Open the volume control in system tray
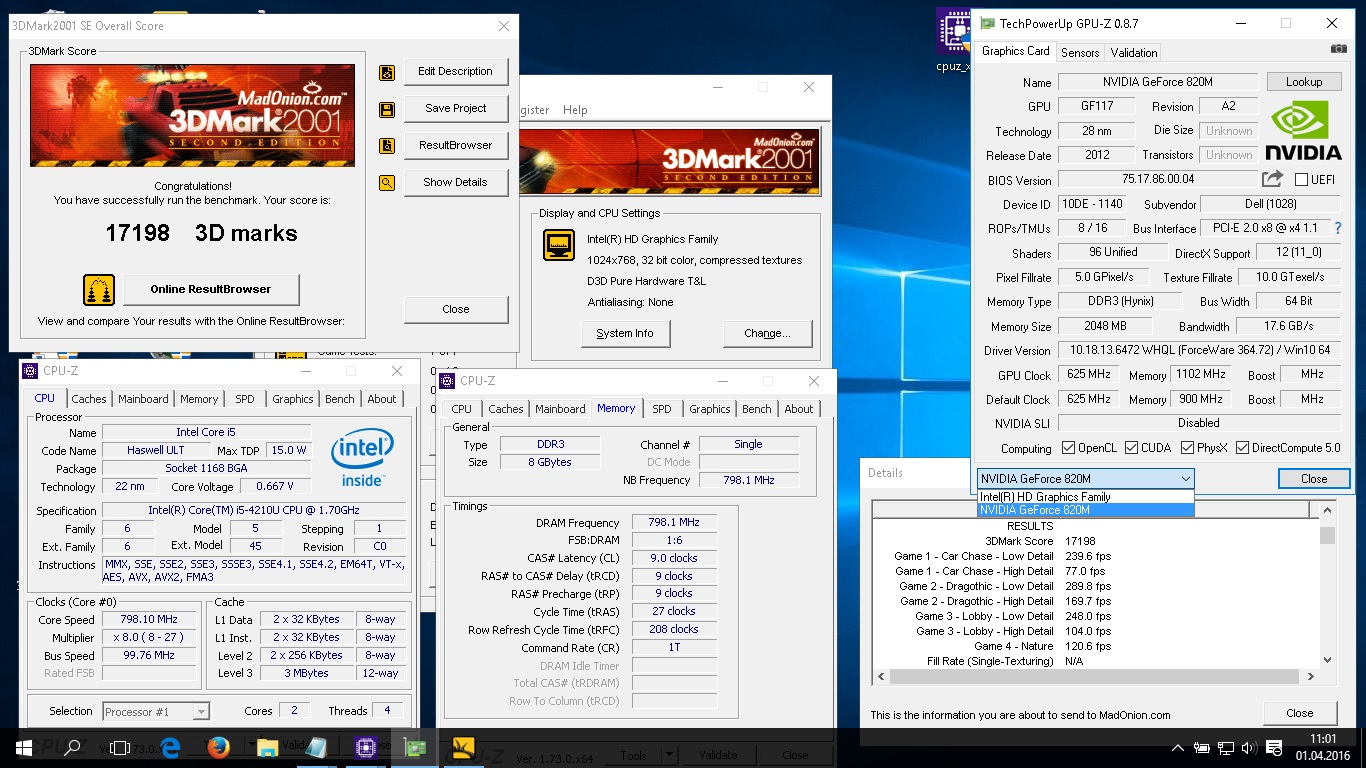The width and height of the screenshot is (1366, 768). (x=1249, y=748)
